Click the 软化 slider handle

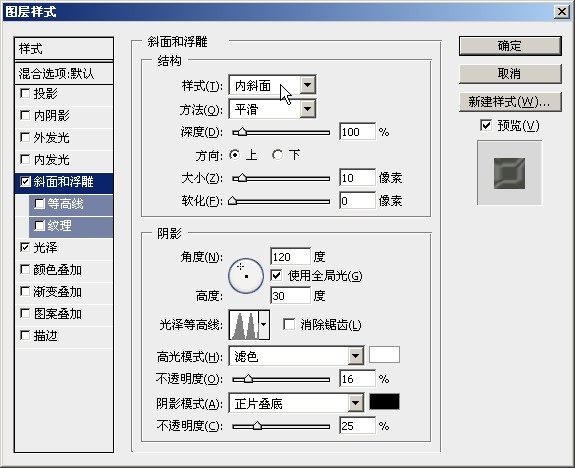point(232,201)
